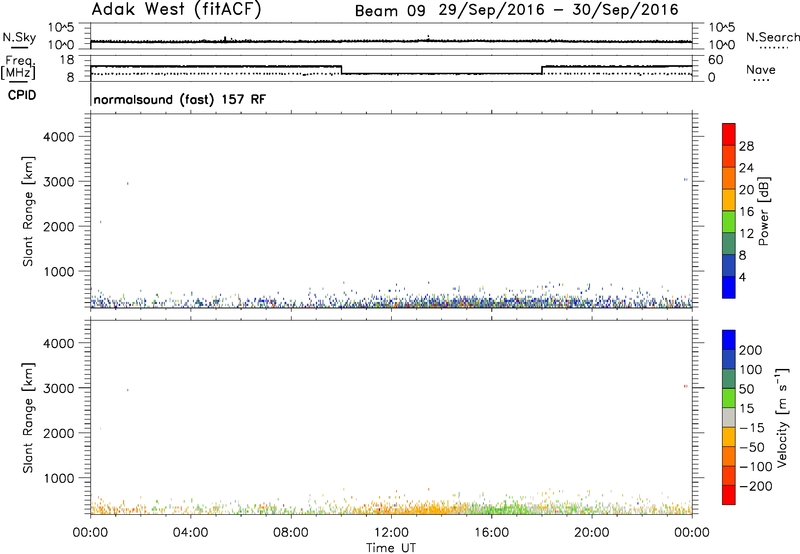This screenshot has height=554, width=800.
Task: Click the 'Power [dB]' colorbar title
Action: tap(763, 211)
